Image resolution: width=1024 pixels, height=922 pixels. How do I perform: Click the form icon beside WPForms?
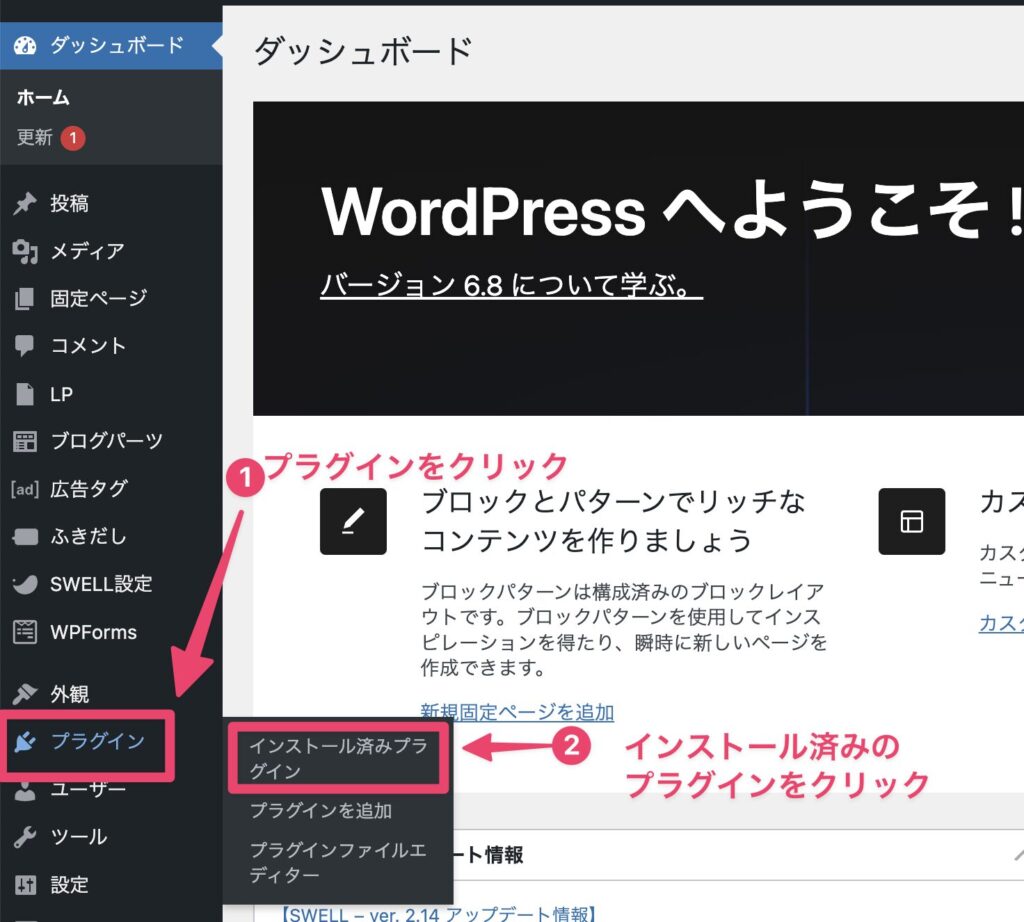click(x=25, y=632)
